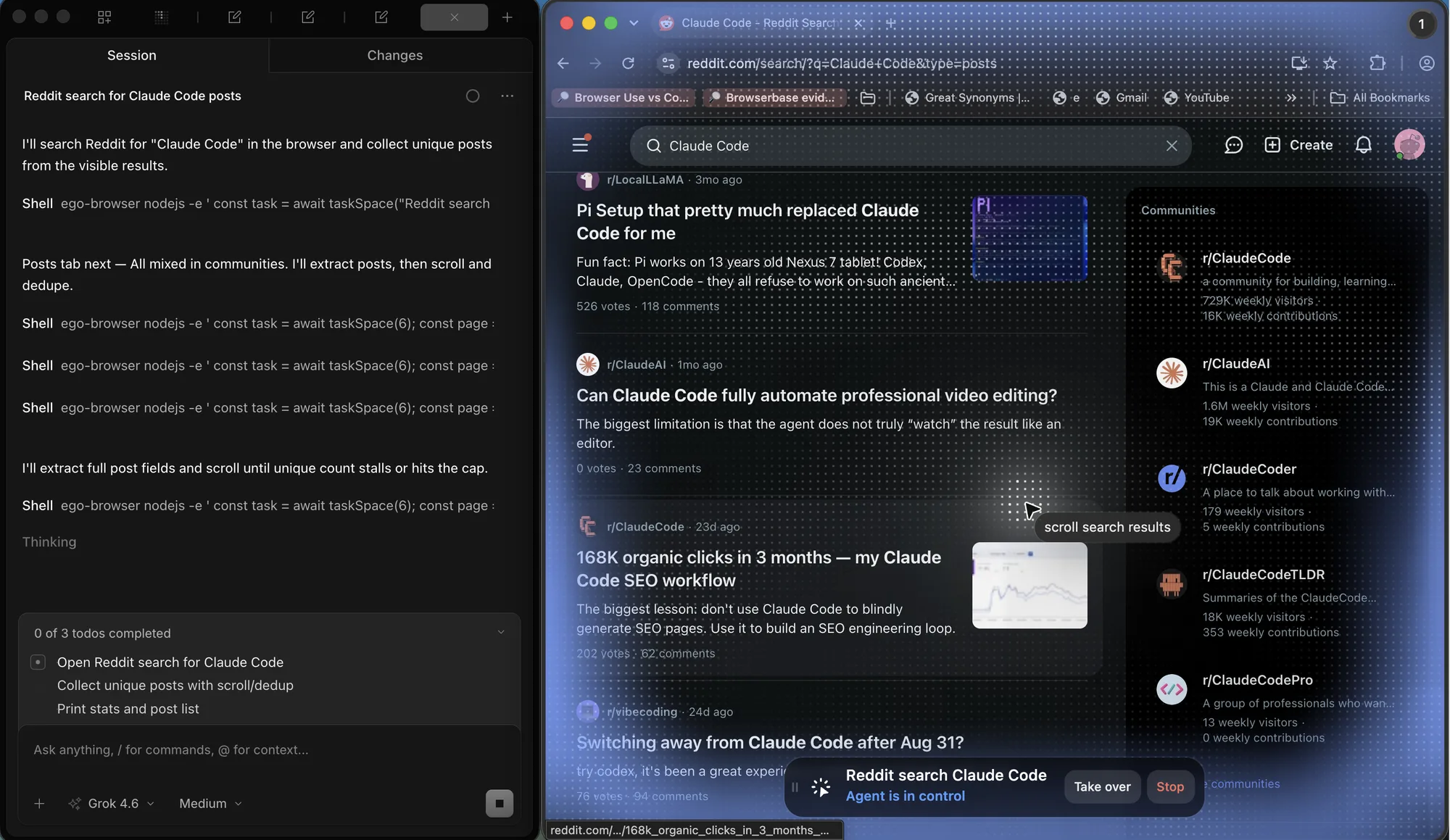The image size is (1450, 840).
Task: Open Reddit chat icon
Action: (x=1233, y=145)
